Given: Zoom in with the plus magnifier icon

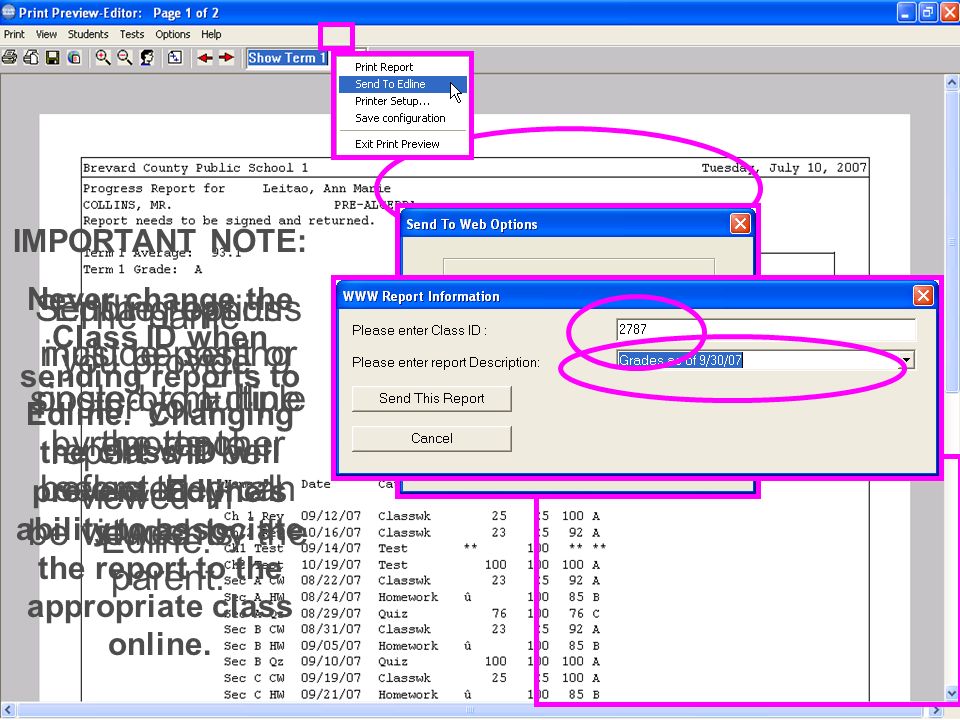Looking at the screenshot, I should [x=103, y=58].
